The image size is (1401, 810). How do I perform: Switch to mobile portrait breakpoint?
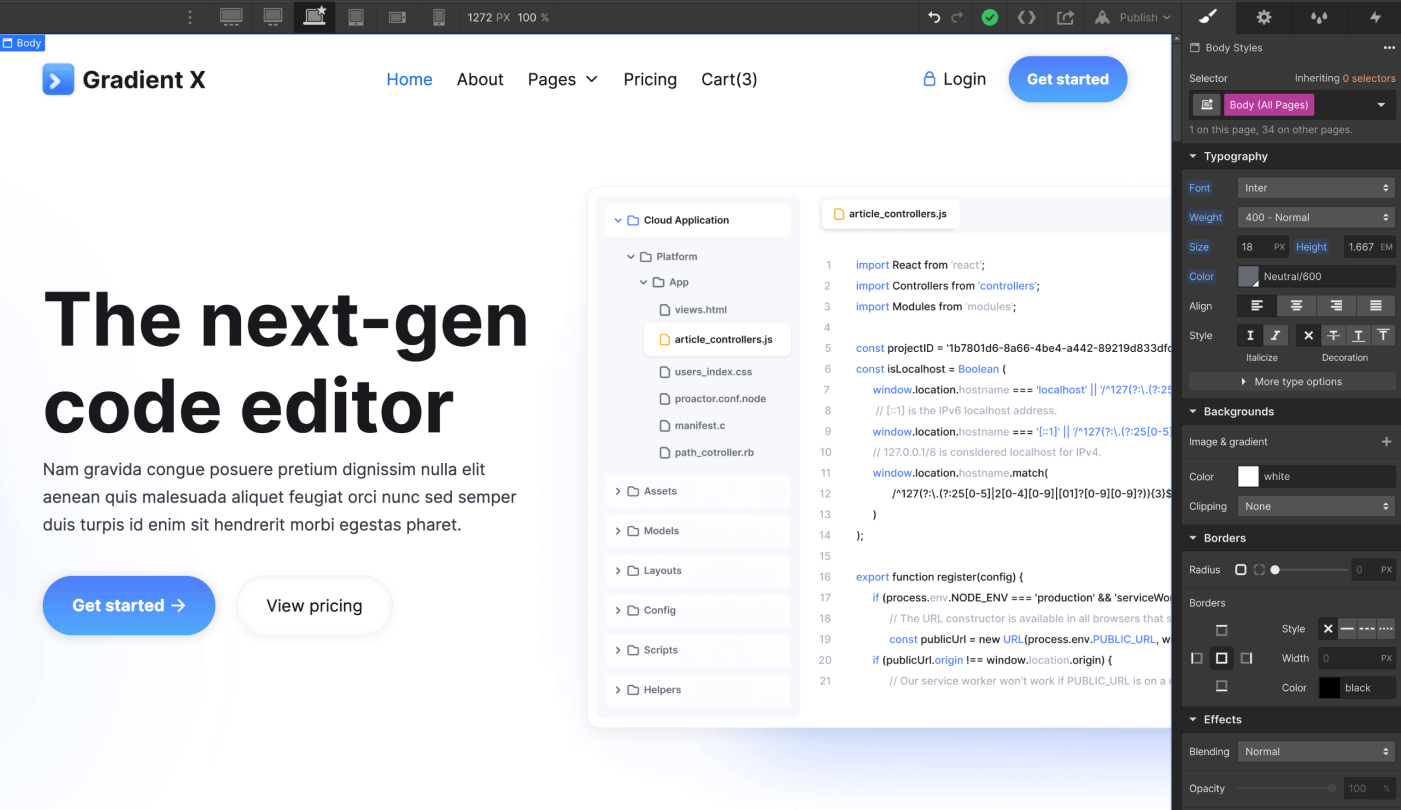[x=439, y=17]
